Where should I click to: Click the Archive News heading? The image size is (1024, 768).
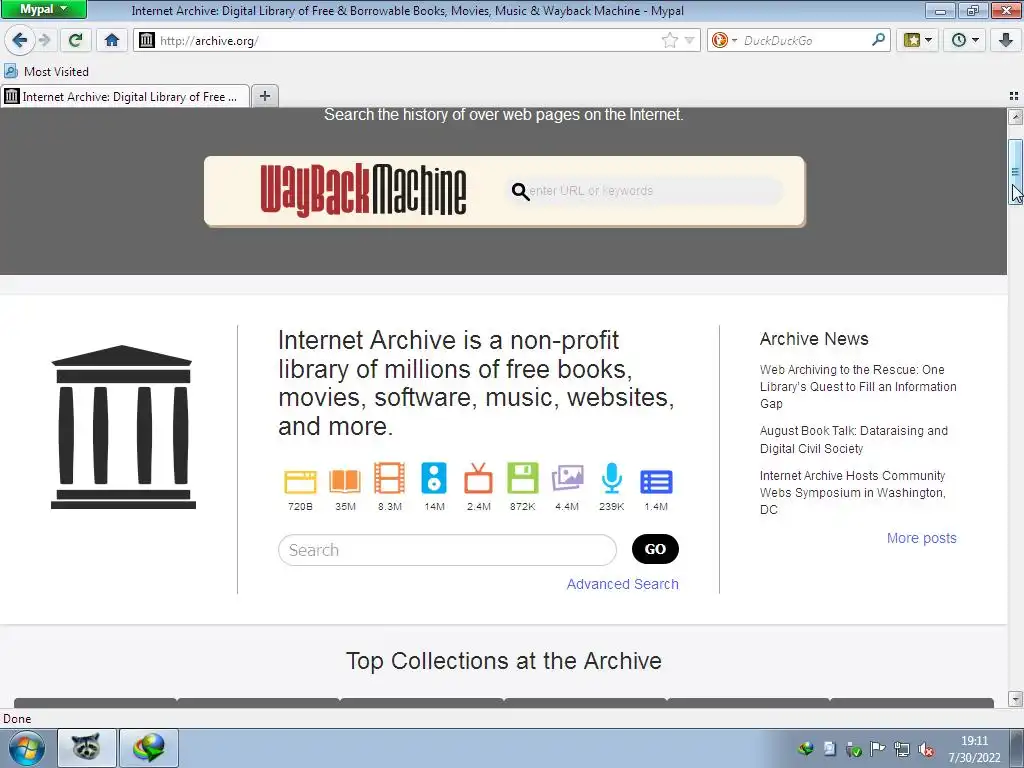coord(814,339)
